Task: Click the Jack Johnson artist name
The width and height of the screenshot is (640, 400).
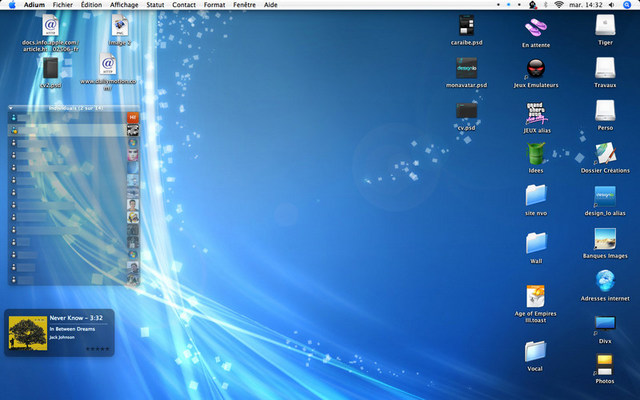Action: pyautogui.click(x=62, y=338)
